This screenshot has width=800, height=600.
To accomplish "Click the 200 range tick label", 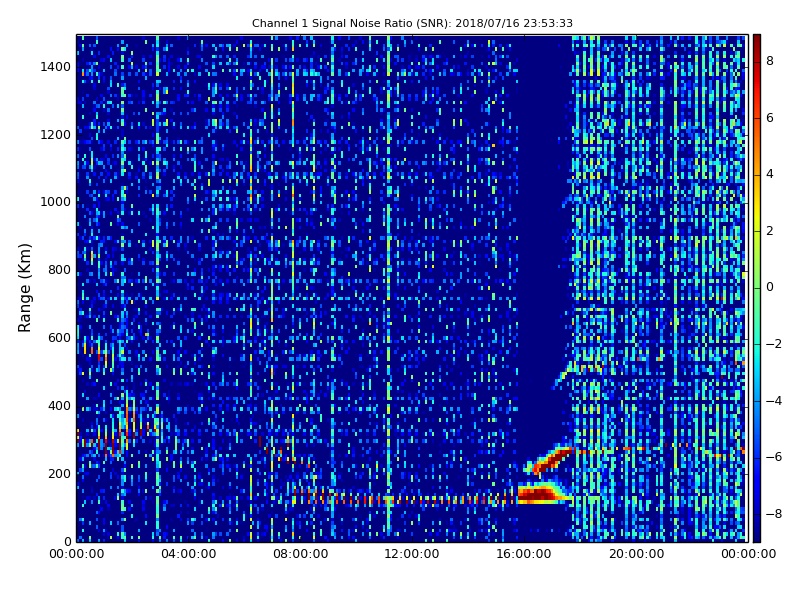I will click(59, 473).
